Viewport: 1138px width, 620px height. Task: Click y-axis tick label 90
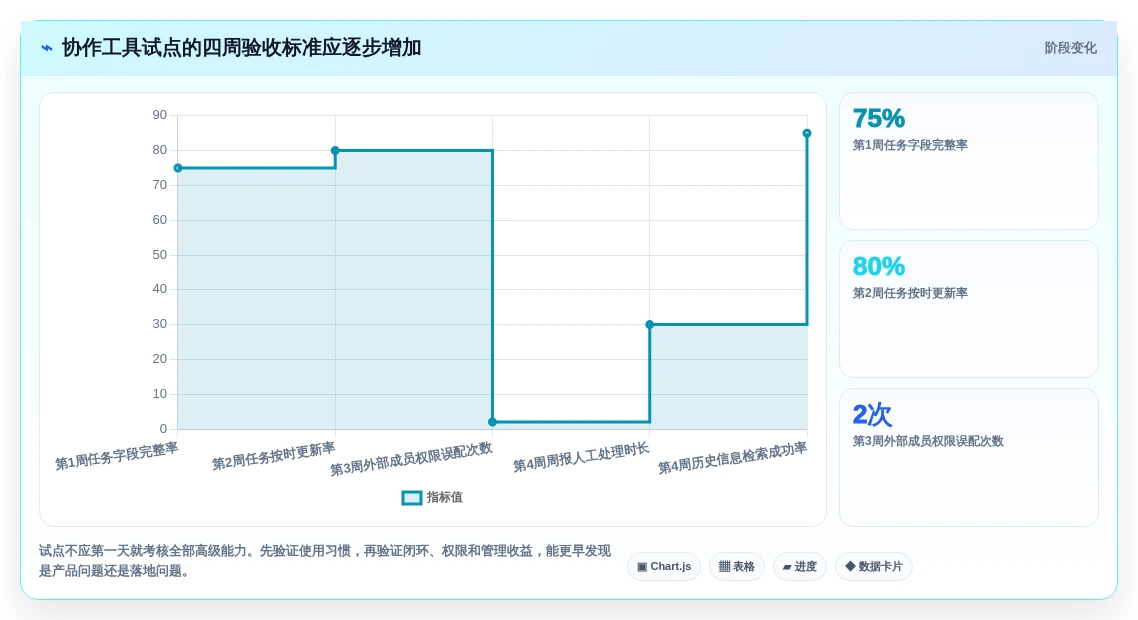[160, 115]
